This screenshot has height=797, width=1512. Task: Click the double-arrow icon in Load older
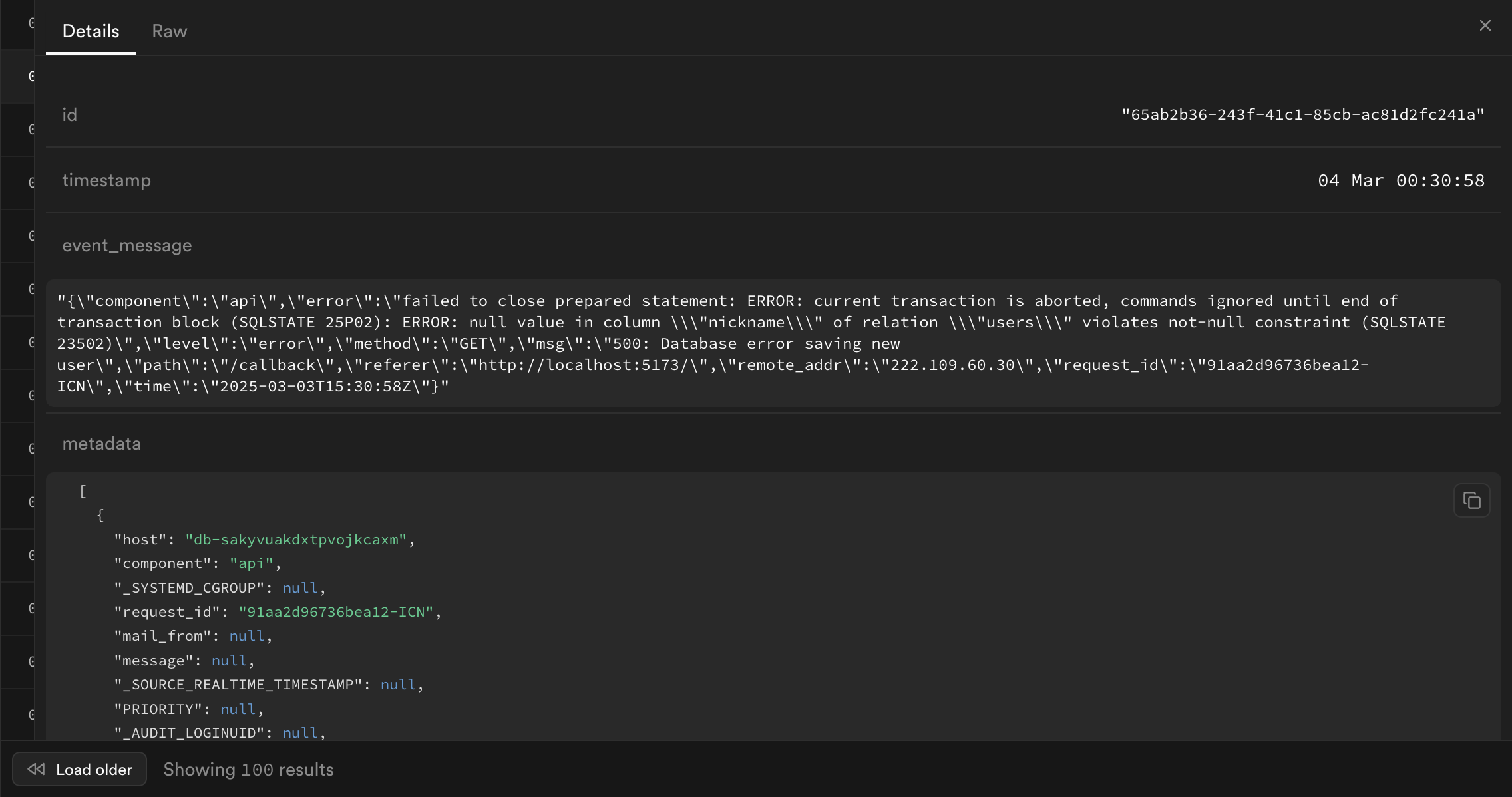[x=37, y=769]
